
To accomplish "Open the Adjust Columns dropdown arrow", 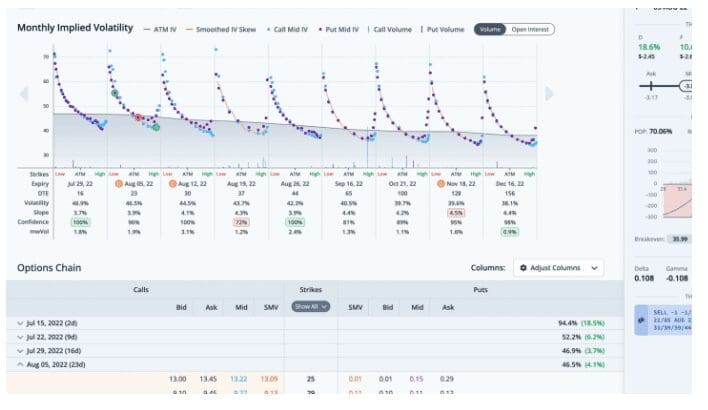I will pos(596,268).
